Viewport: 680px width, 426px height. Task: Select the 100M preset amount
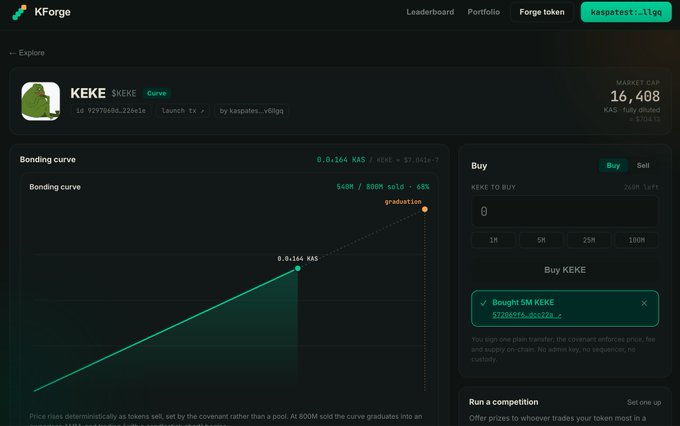pyautogui.click(x=636, y=240)
